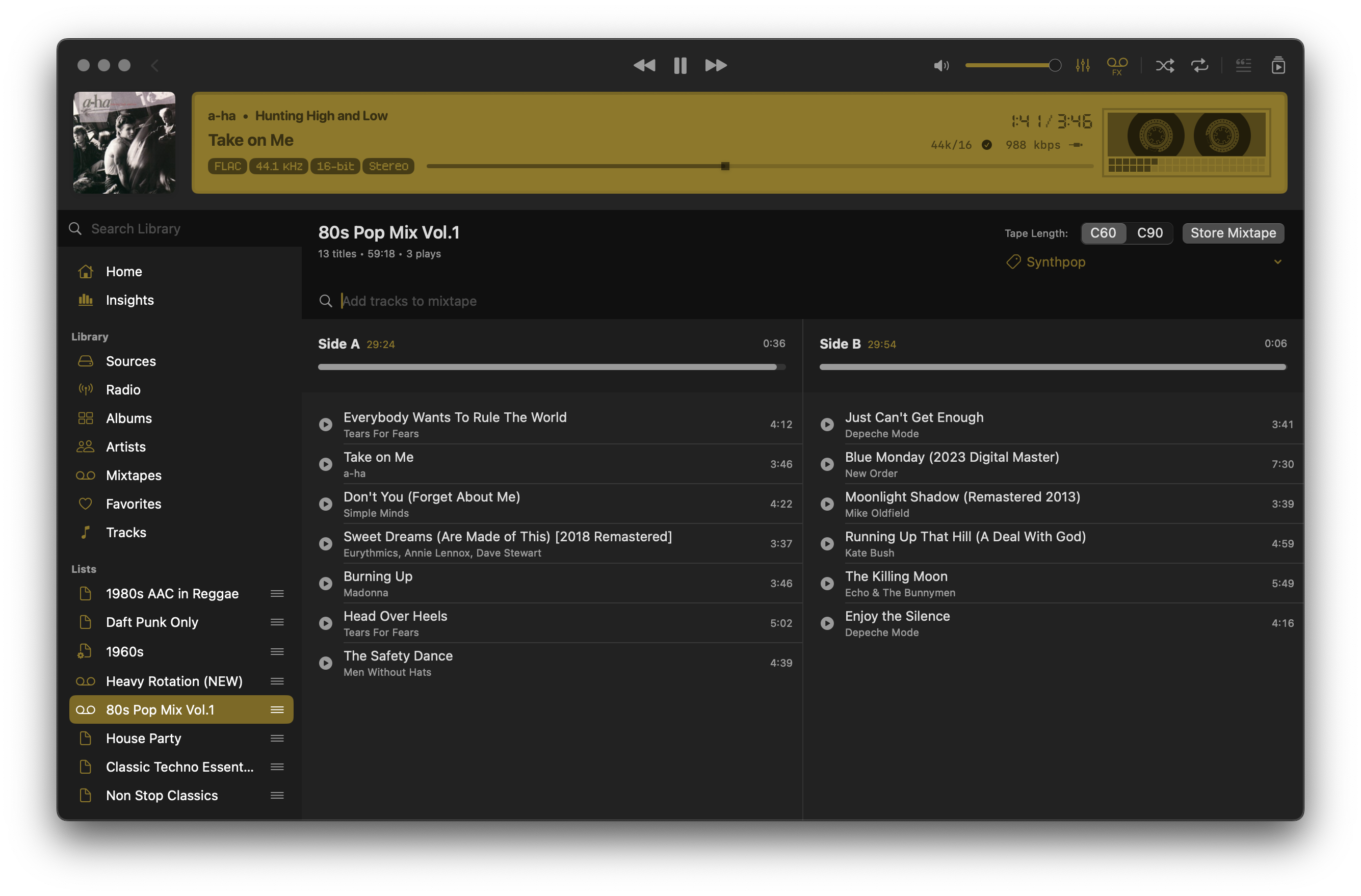Open House Party list options handle
Screen dimensions: 1361x896
pyautogui.click(x=277, y=738)
